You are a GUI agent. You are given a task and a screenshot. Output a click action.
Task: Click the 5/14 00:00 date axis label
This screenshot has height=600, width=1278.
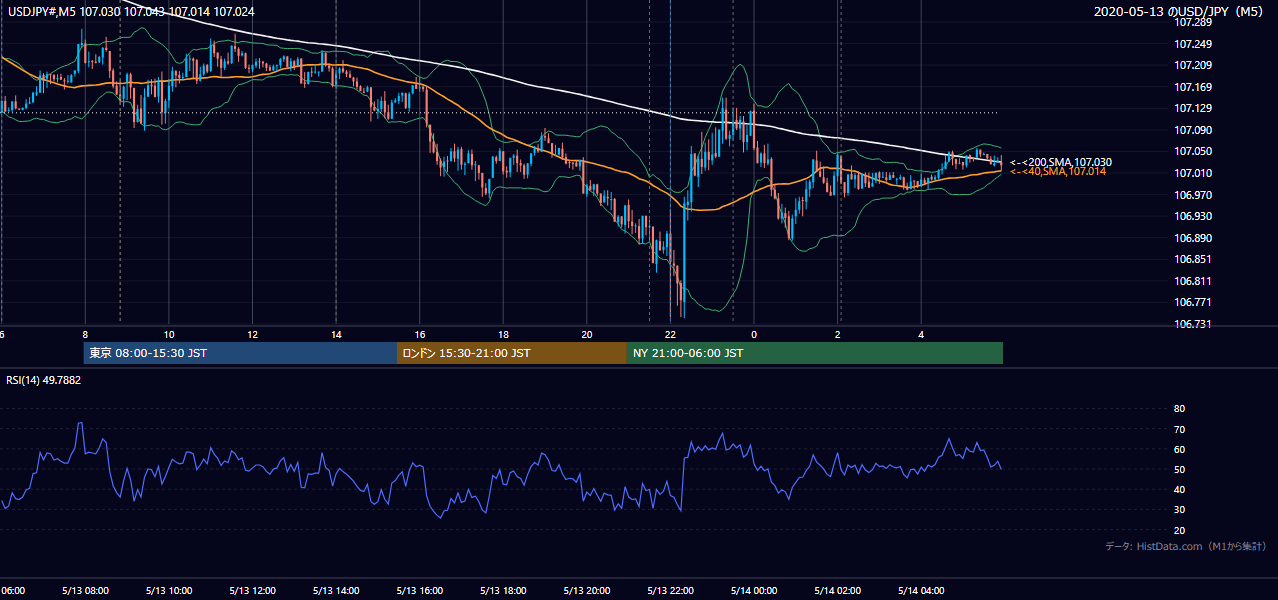pos(754,591)
